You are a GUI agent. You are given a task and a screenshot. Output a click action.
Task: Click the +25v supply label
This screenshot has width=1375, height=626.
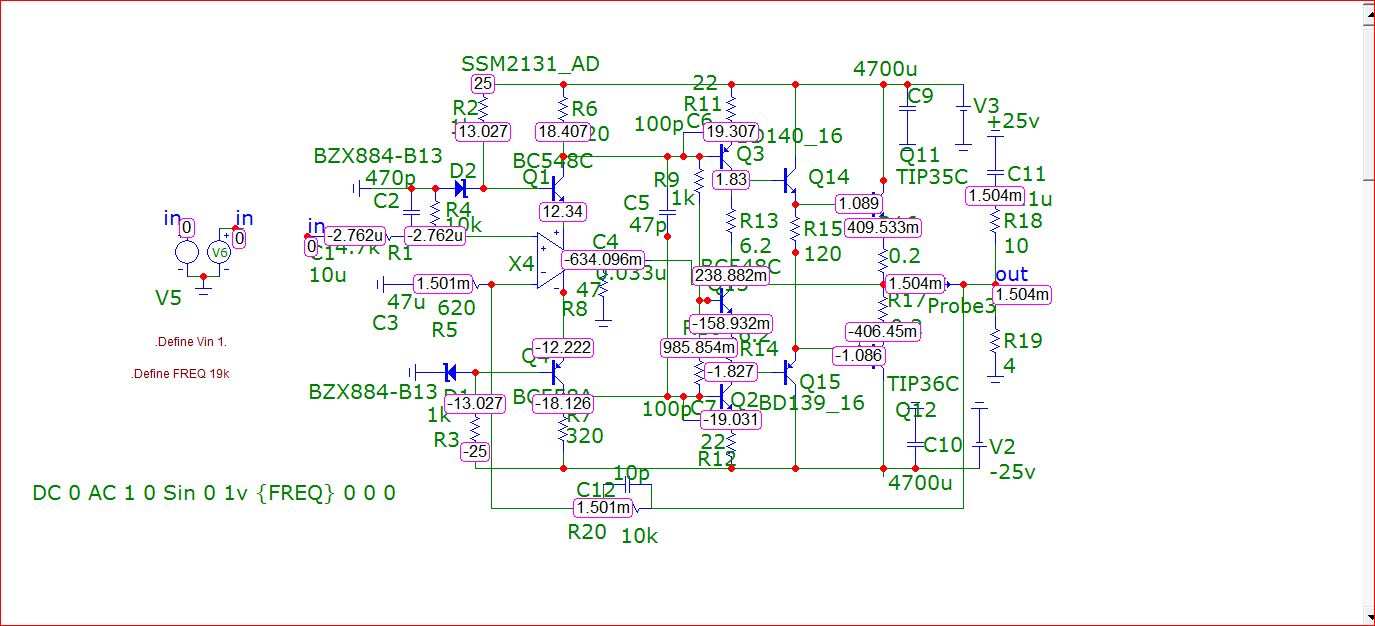point(1012,121)
